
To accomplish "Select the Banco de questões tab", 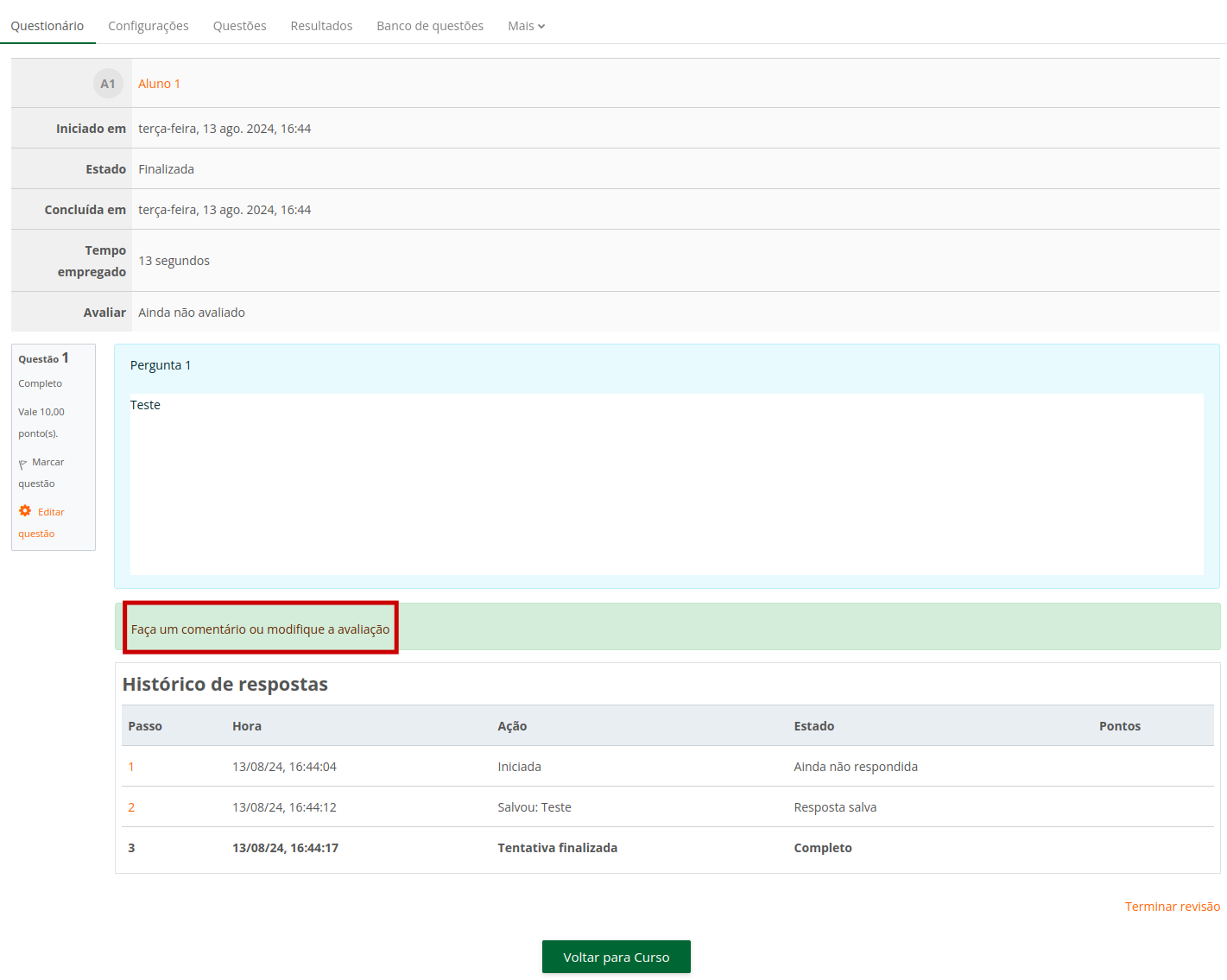I will pos(430,26).
